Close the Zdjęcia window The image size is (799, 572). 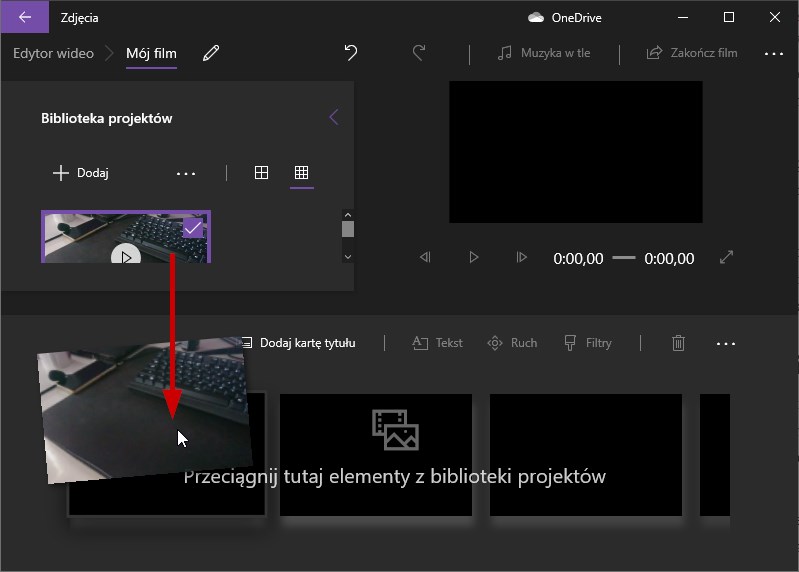tap(775, 17)
